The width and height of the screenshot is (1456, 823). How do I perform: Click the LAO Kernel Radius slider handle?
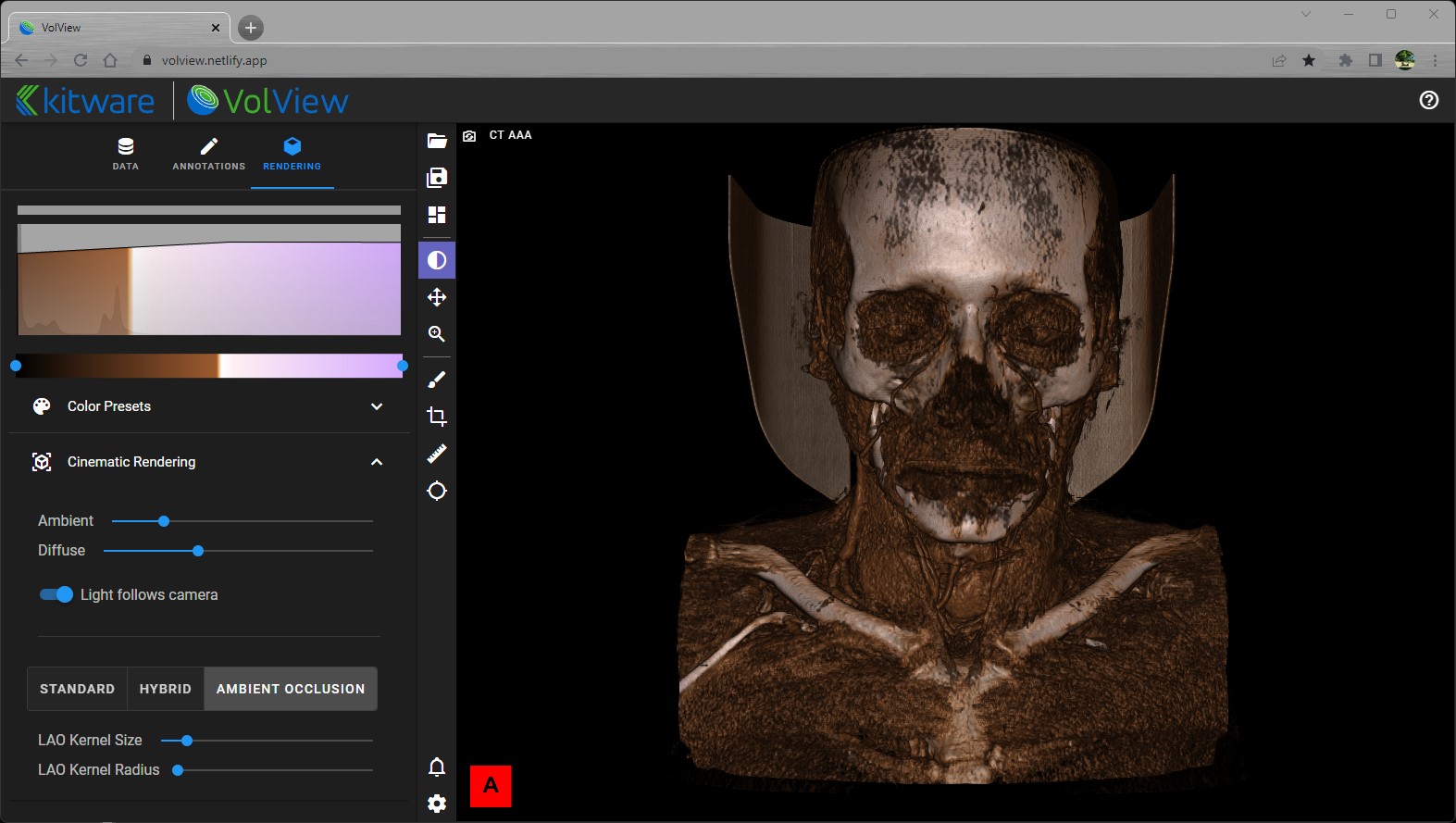(x=178, y=770)
